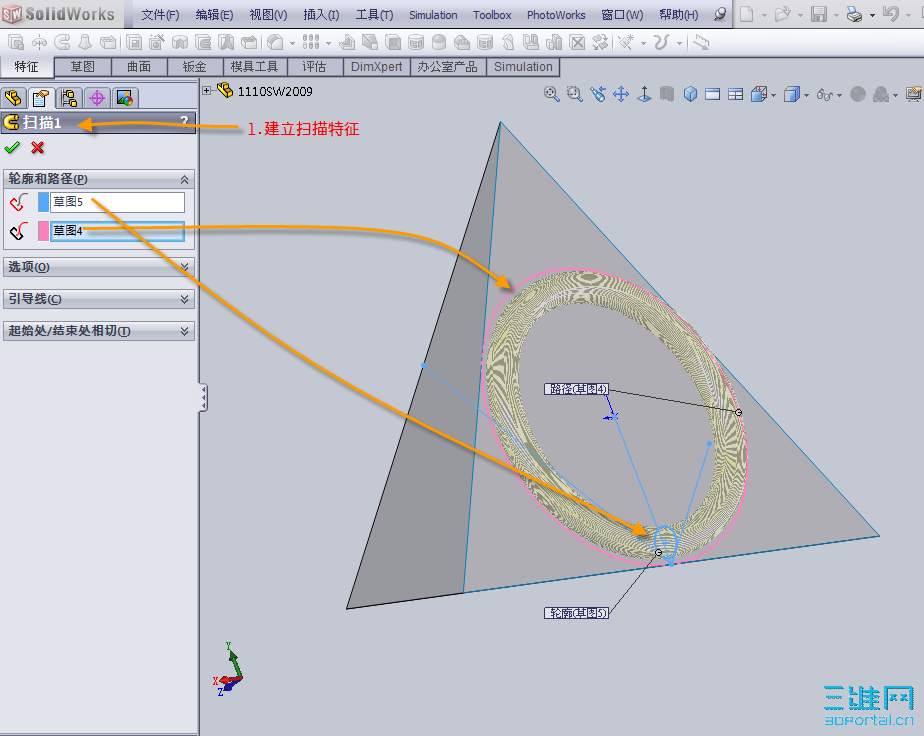Click the four-pane viewport icon
Image resolution: width=924 pixels, height=736 pixels.
[735, 94]
